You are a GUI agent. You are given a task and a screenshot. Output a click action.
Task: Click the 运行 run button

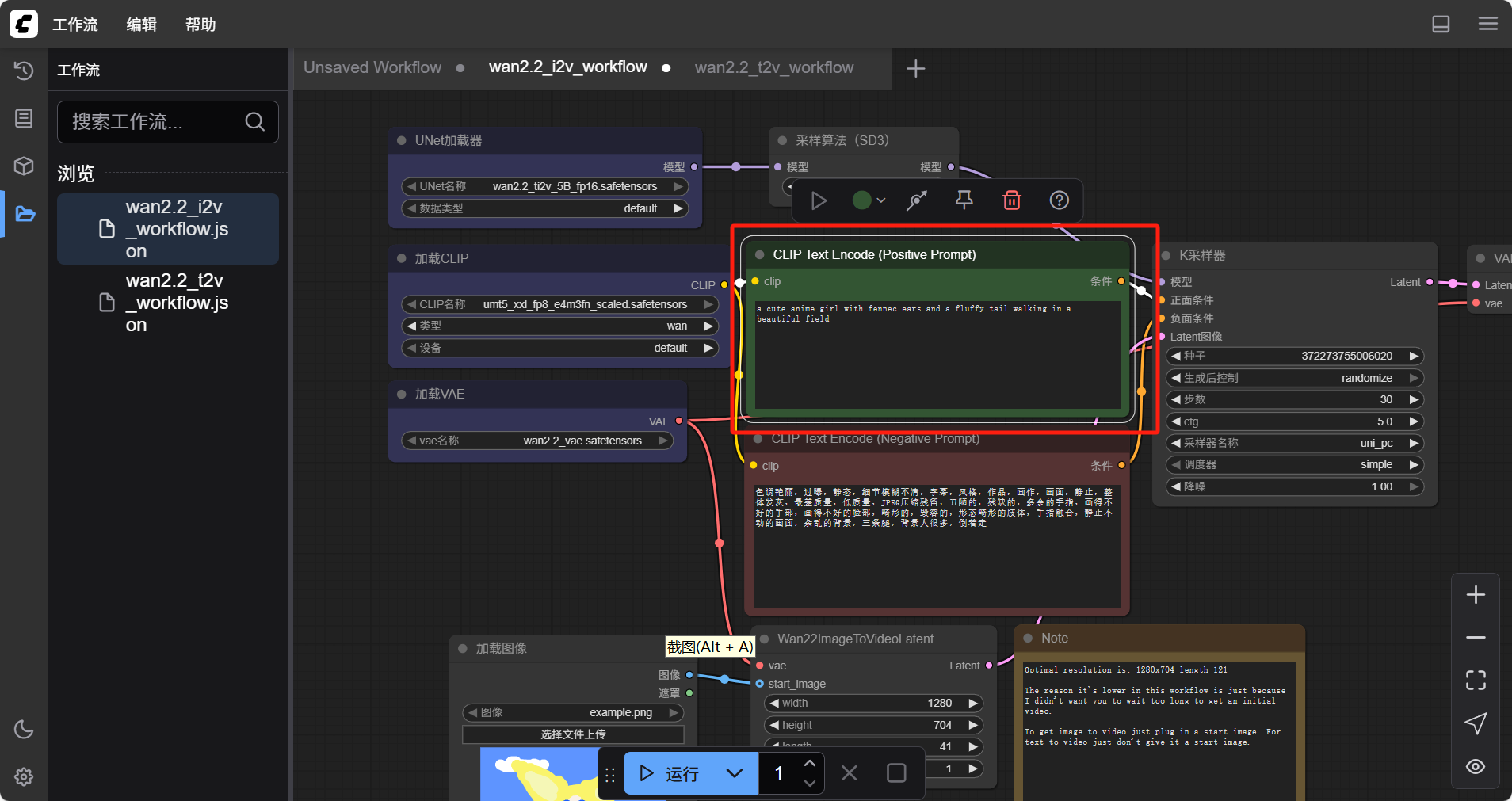(x=670, y=773)
